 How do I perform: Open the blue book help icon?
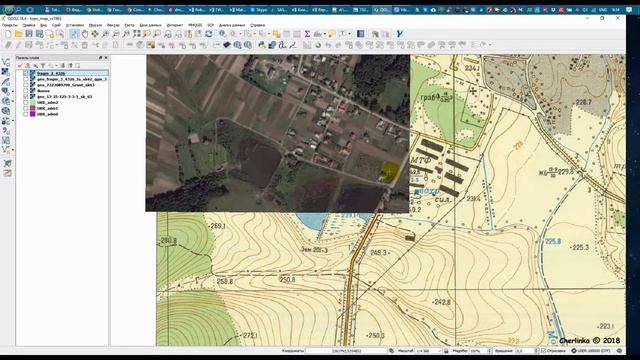pyautogui.click(x=360, y=34)
